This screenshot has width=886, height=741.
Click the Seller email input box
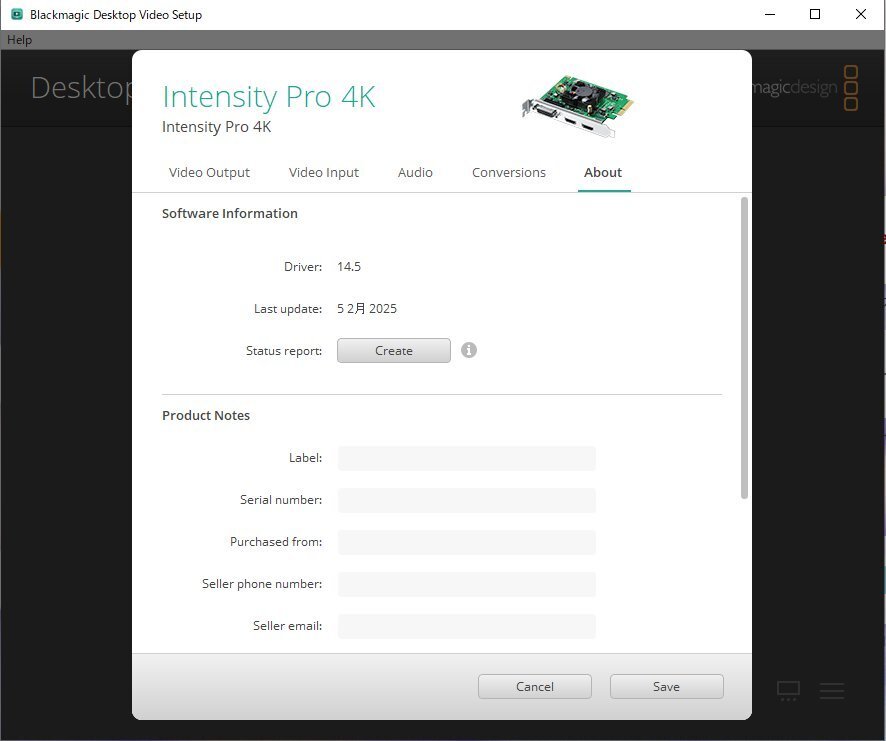point(467,626)
